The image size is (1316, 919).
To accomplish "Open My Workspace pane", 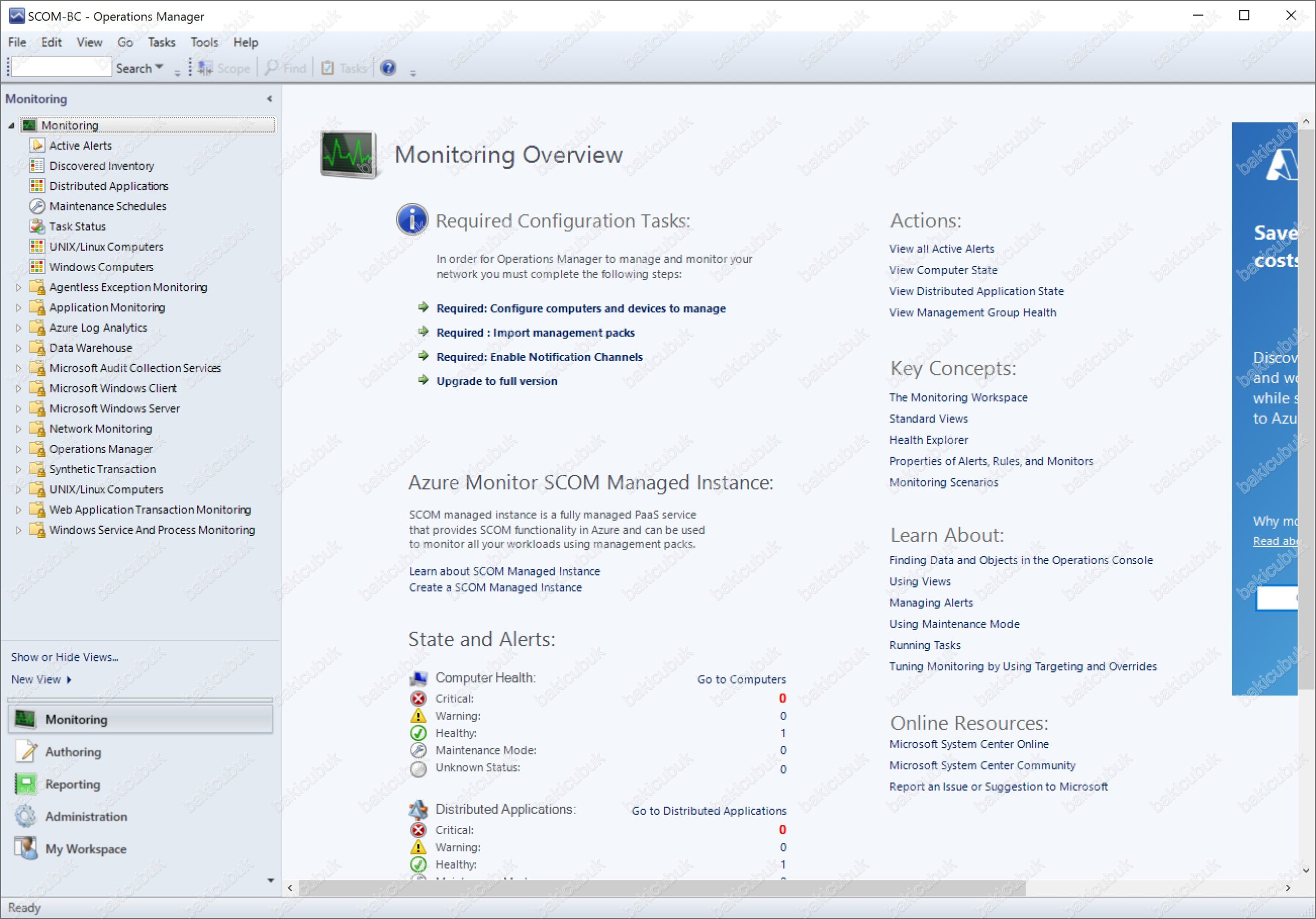I will (140, 849).
